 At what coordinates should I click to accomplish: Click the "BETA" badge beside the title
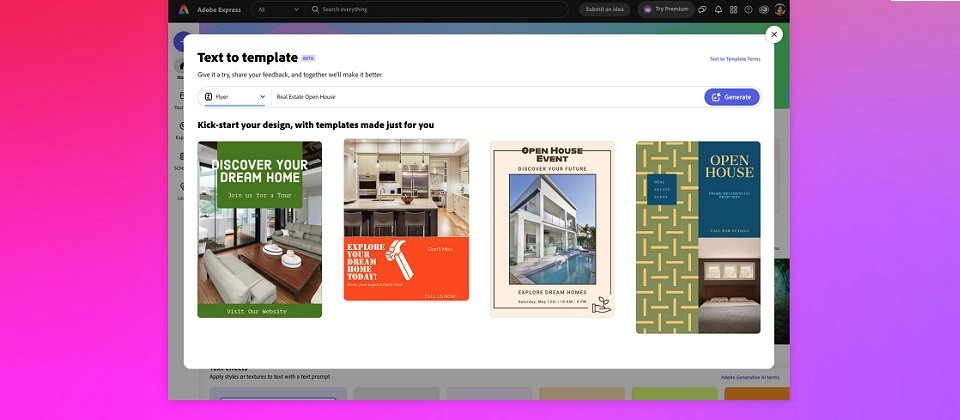(308, 58)
